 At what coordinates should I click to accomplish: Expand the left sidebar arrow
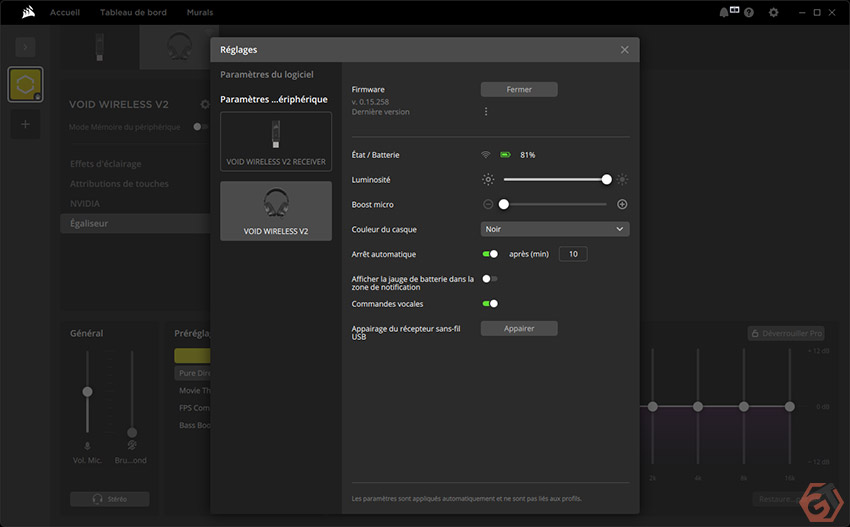point(25,46)
